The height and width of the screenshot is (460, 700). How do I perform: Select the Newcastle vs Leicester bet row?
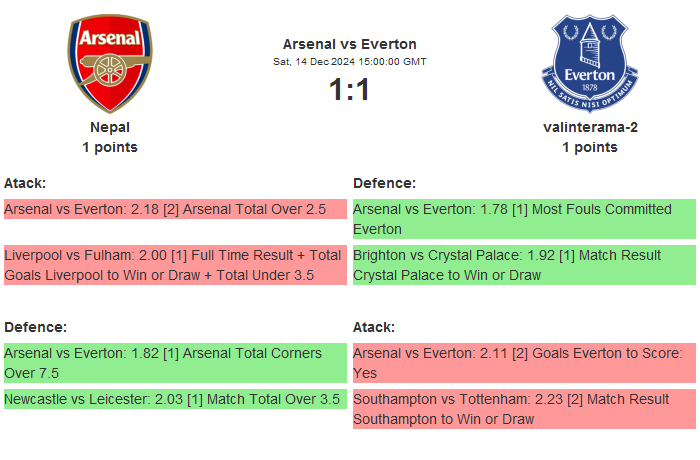point(175,399)
